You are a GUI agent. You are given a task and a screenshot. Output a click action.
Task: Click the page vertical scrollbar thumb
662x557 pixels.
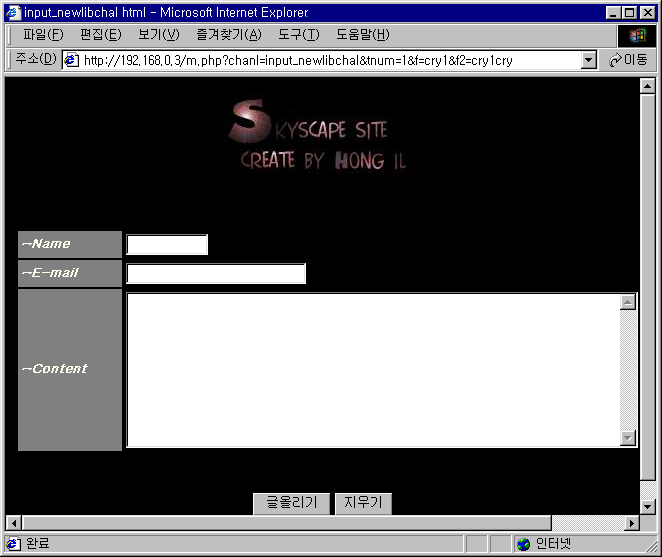(x=648, y=287)
